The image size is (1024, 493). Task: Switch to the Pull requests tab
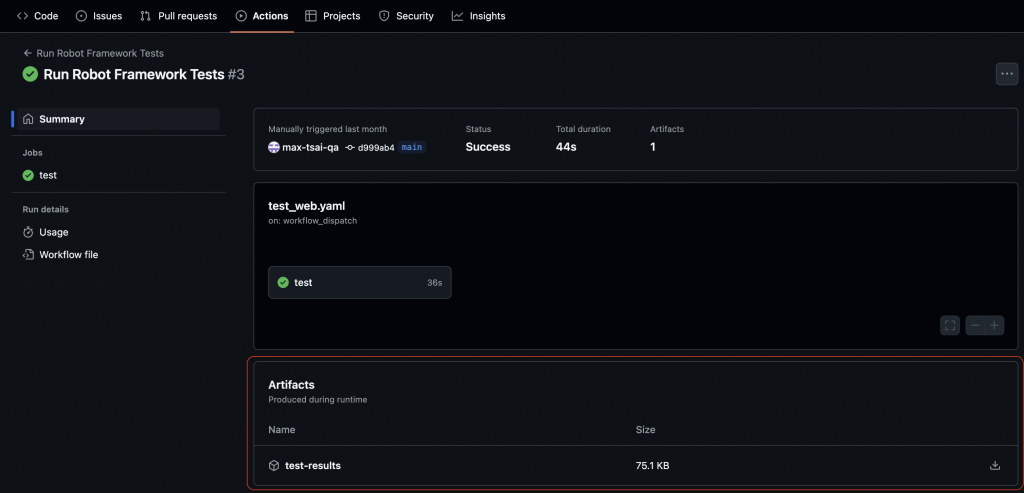tap(178, 16)
